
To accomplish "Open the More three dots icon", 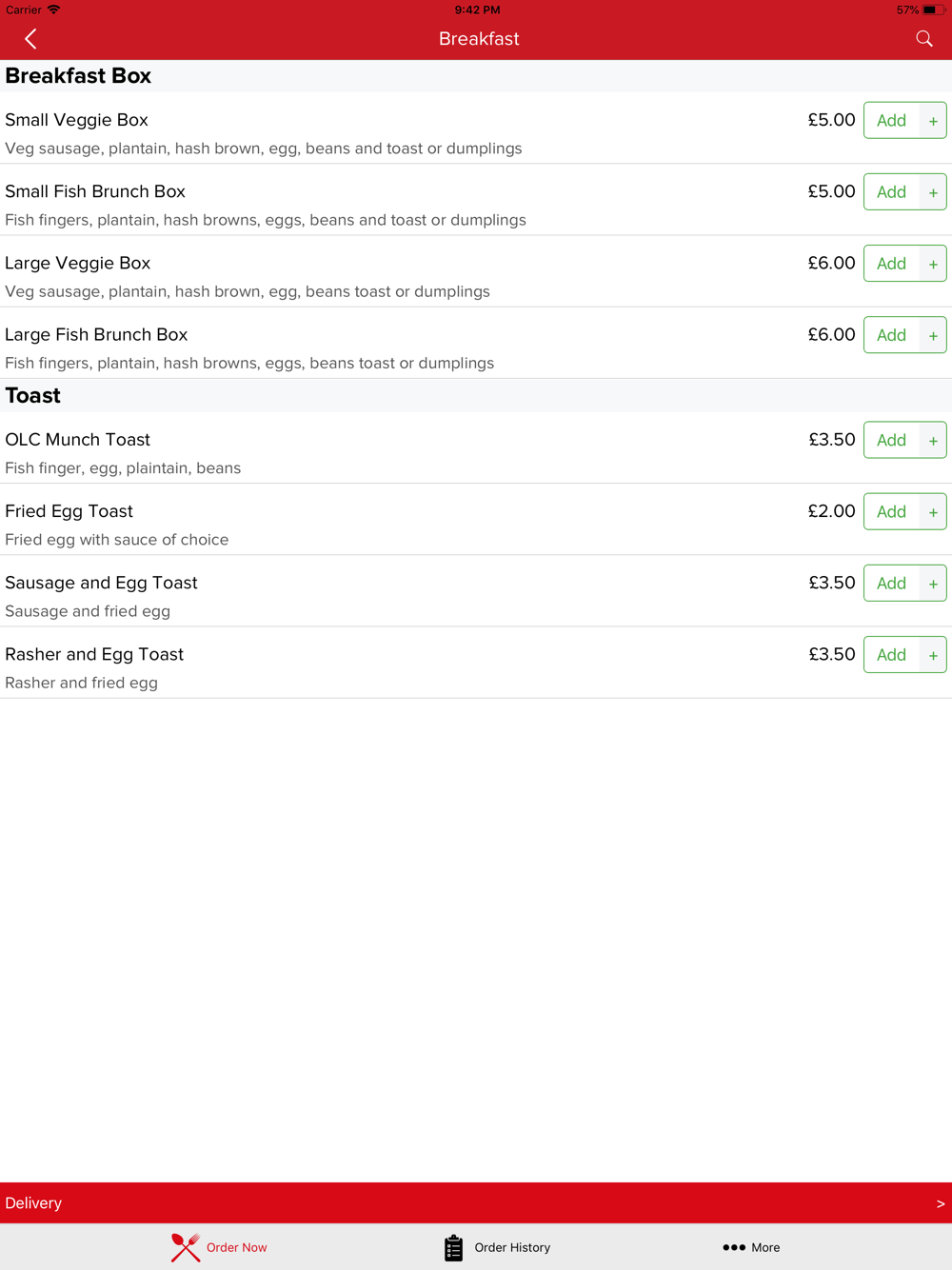I will click(734, 1247).
